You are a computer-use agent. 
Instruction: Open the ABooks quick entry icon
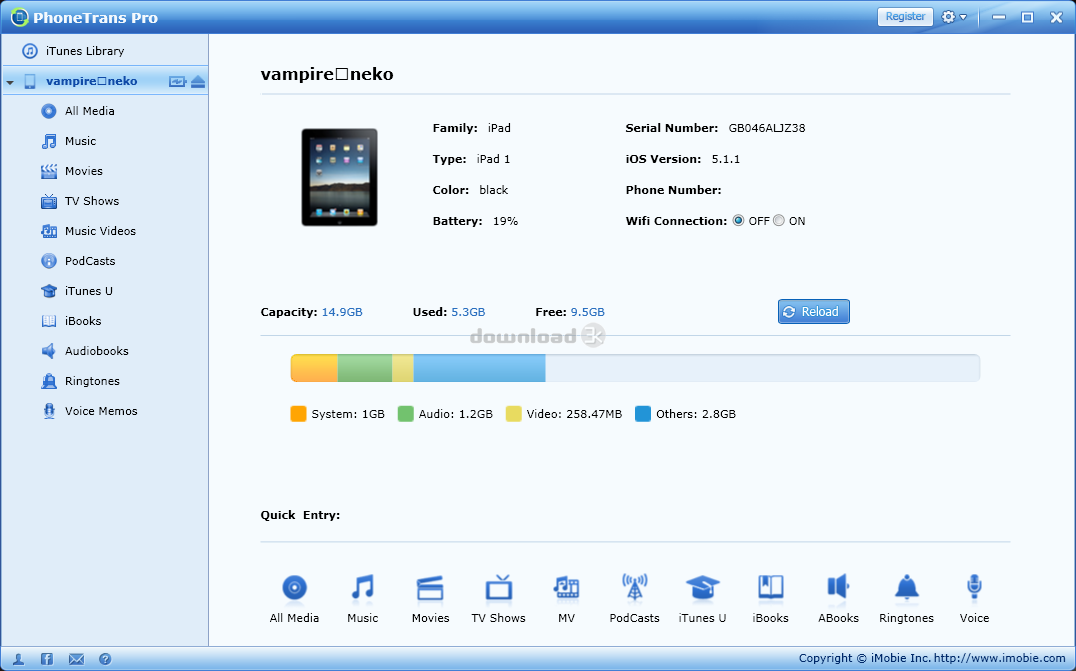click(838, 587)
